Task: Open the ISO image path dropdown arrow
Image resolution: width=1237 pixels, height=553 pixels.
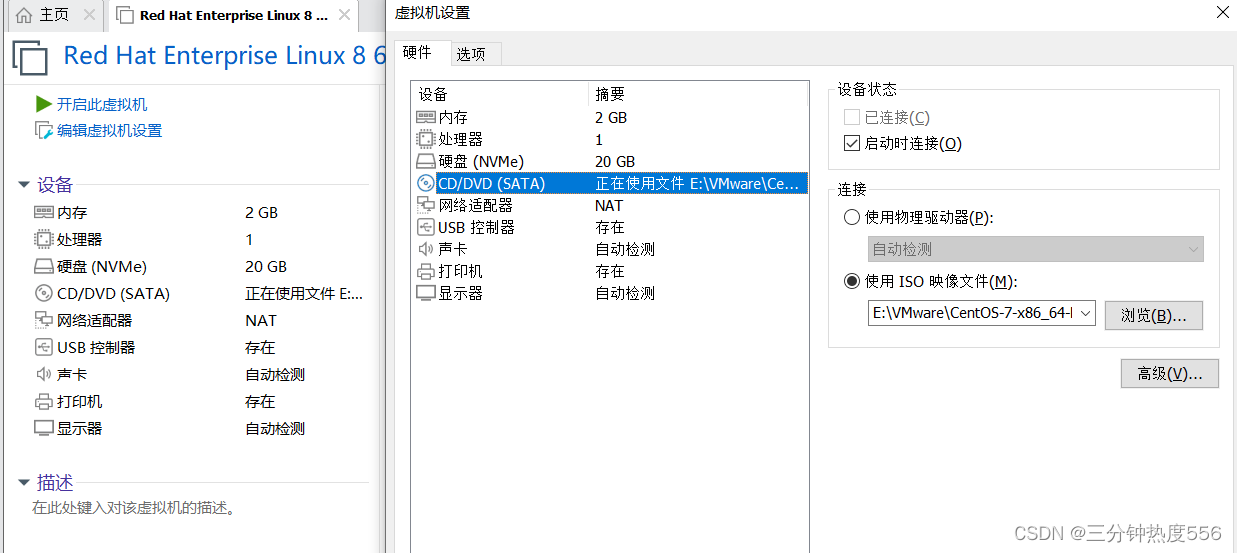Action: click(1086, 314)
